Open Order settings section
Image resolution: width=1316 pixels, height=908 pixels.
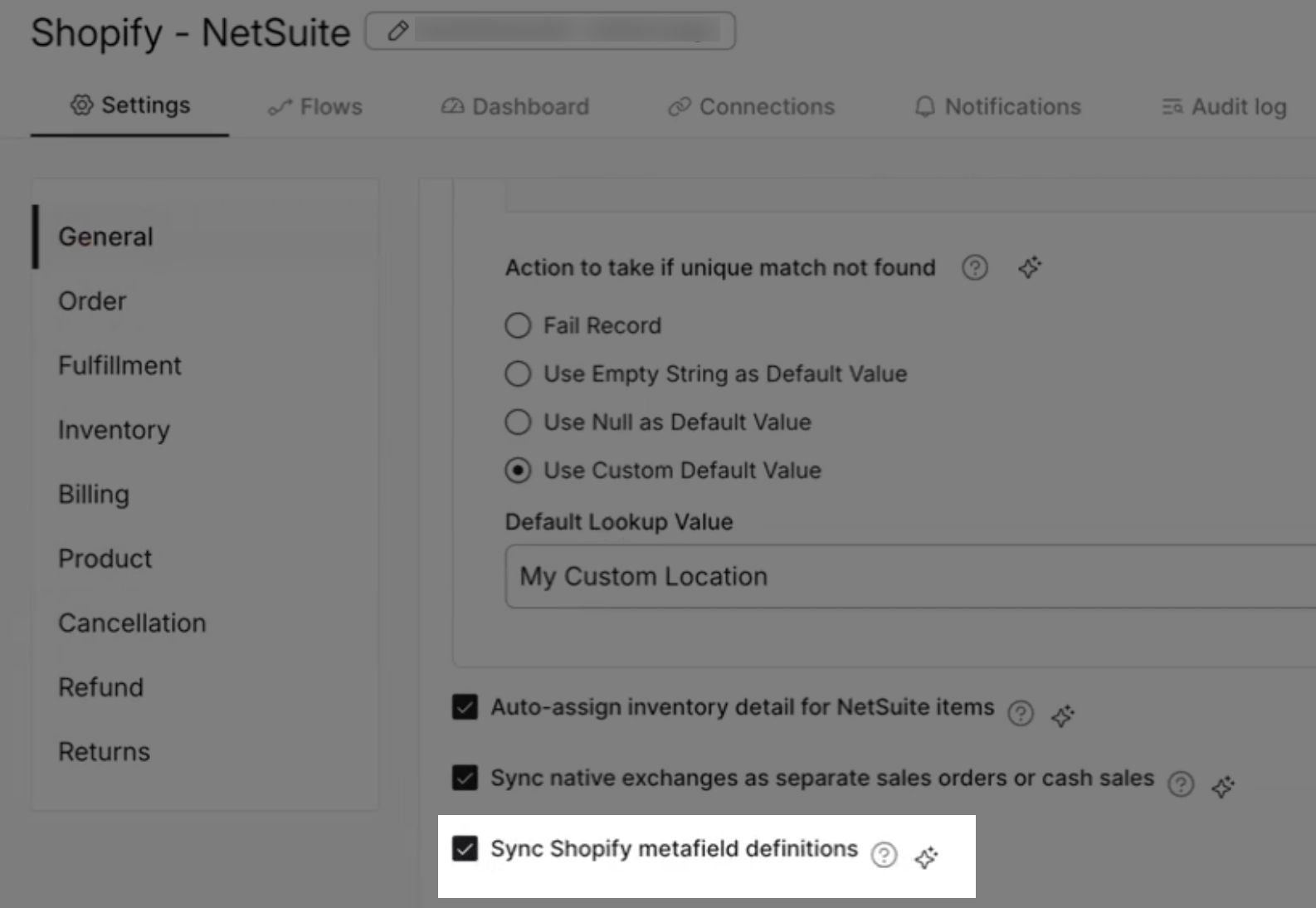pyautogui.click(x=92, y=301)
